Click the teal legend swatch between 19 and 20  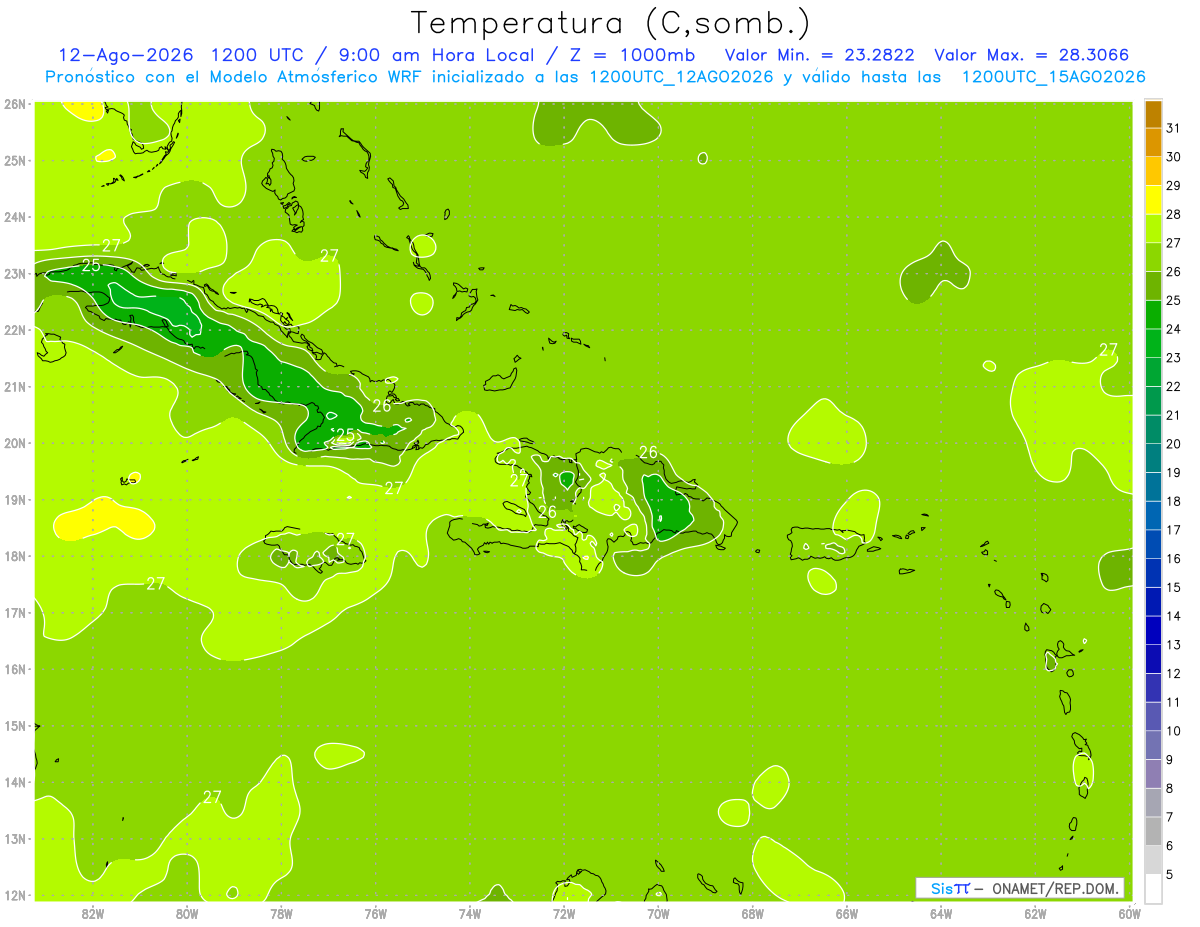pyautogui.click(x=1153, y=458)
